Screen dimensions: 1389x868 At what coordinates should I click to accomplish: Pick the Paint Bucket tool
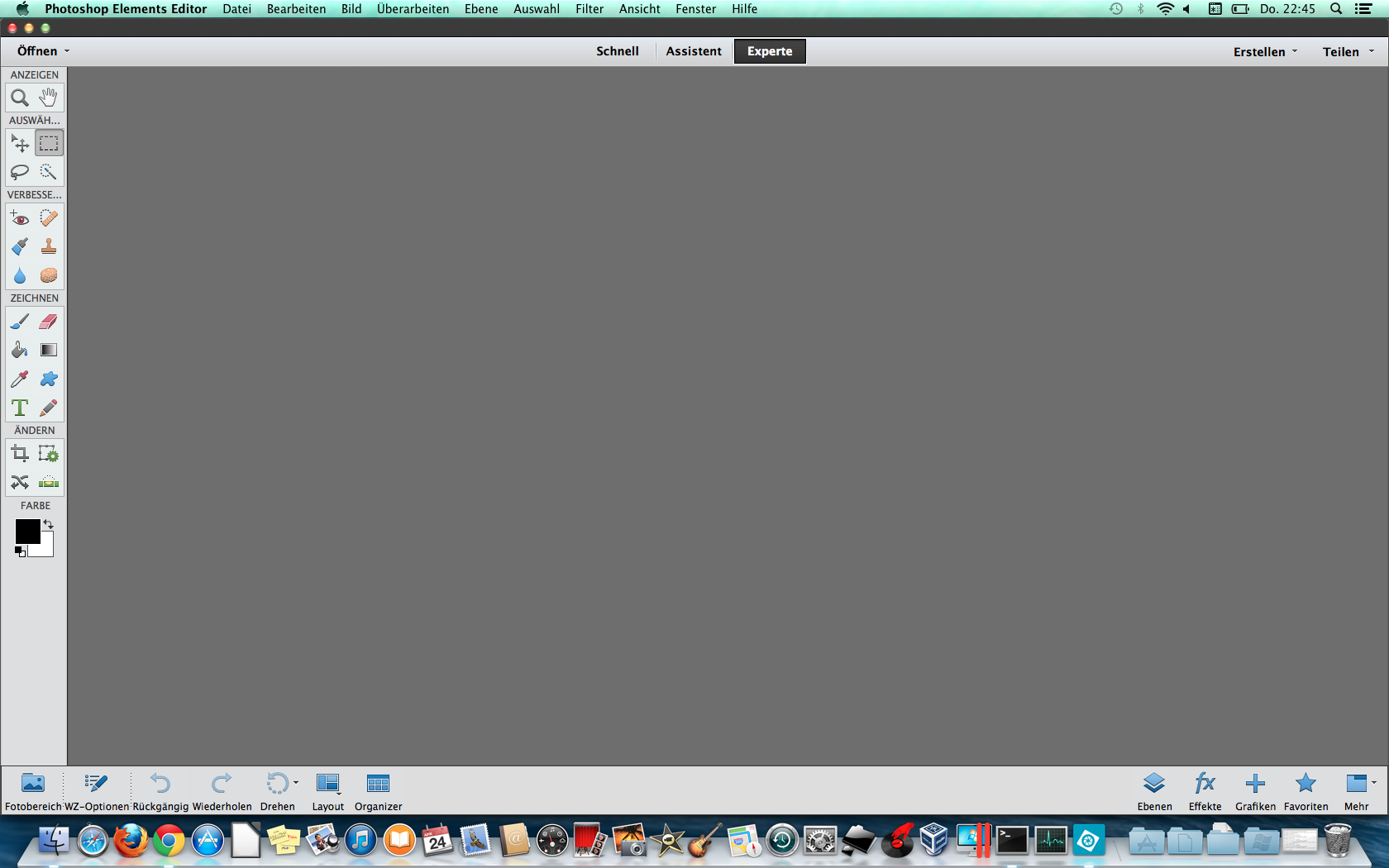coord(20,351)
